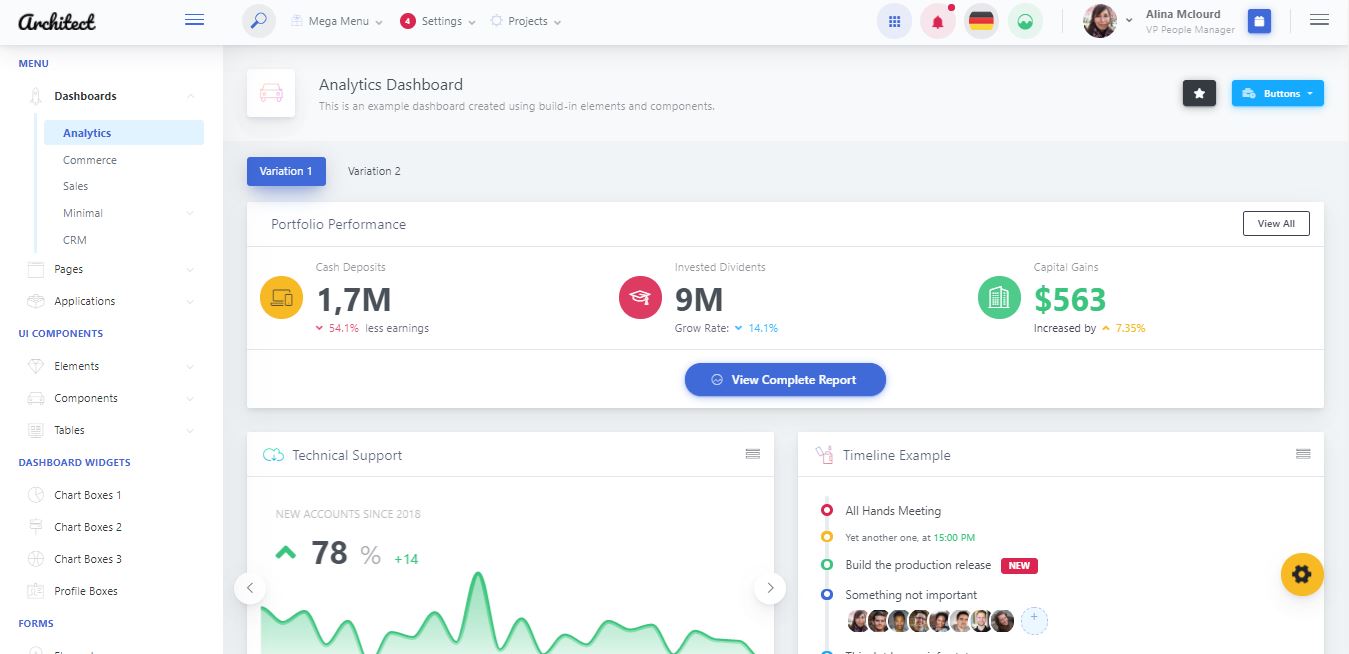Click the red NEW badge

click(1019, 566)
